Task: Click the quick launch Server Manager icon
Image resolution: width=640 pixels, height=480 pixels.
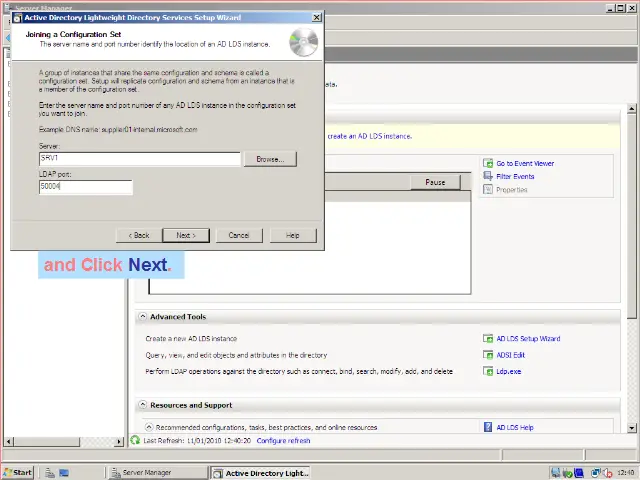Action: [x=49, y=473]
